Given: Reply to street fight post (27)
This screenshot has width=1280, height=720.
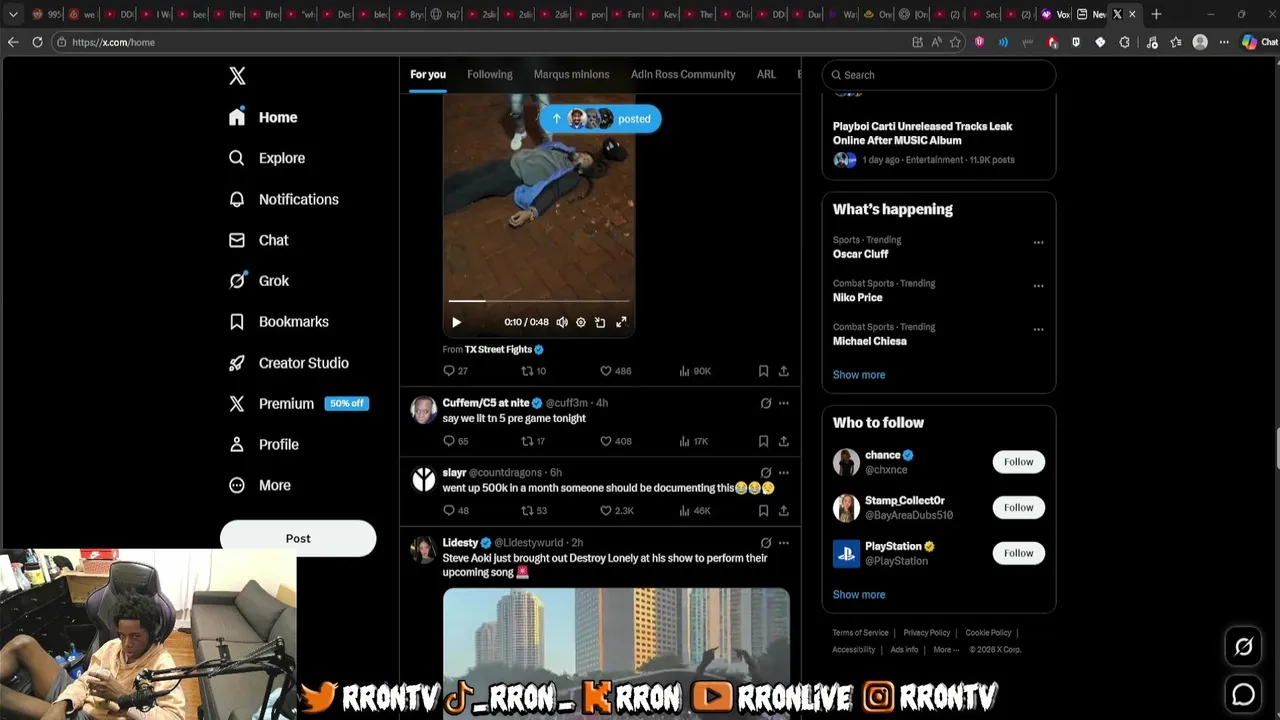Looking at the screenshot, I should pos(455,371).
